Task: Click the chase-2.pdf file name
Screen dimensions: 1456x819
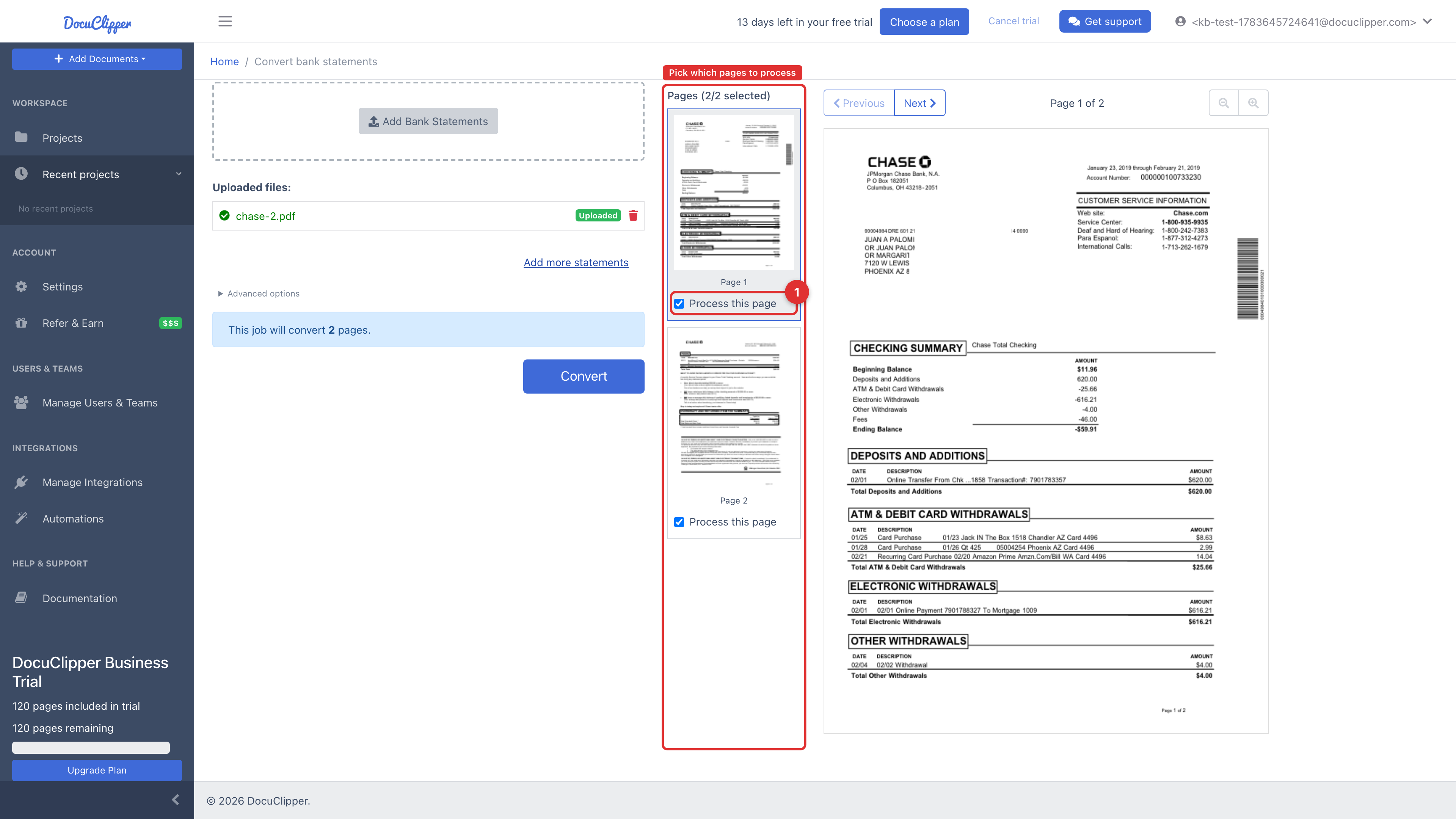Action: click(x=266, y=216)
